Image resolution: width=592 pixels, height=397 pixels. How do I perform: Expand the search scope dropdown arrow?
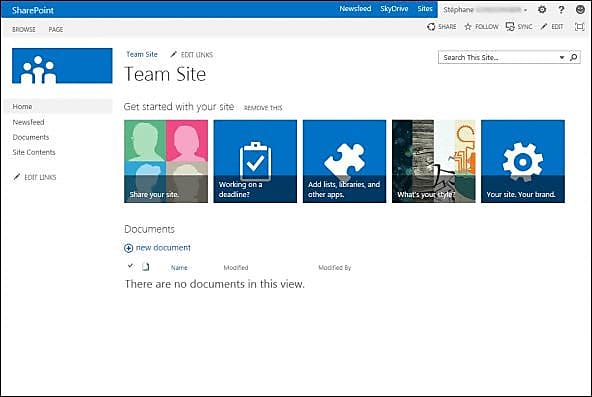[562, 57]
